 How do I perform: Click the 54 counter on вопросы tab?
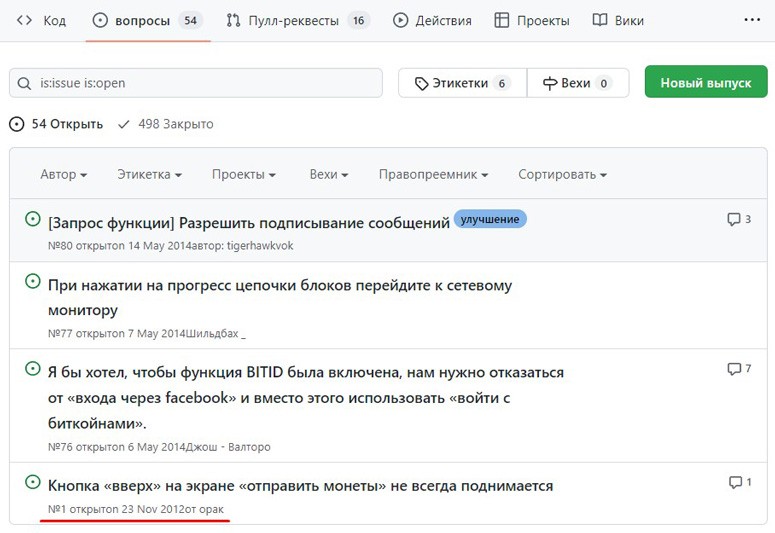(191, 20)
